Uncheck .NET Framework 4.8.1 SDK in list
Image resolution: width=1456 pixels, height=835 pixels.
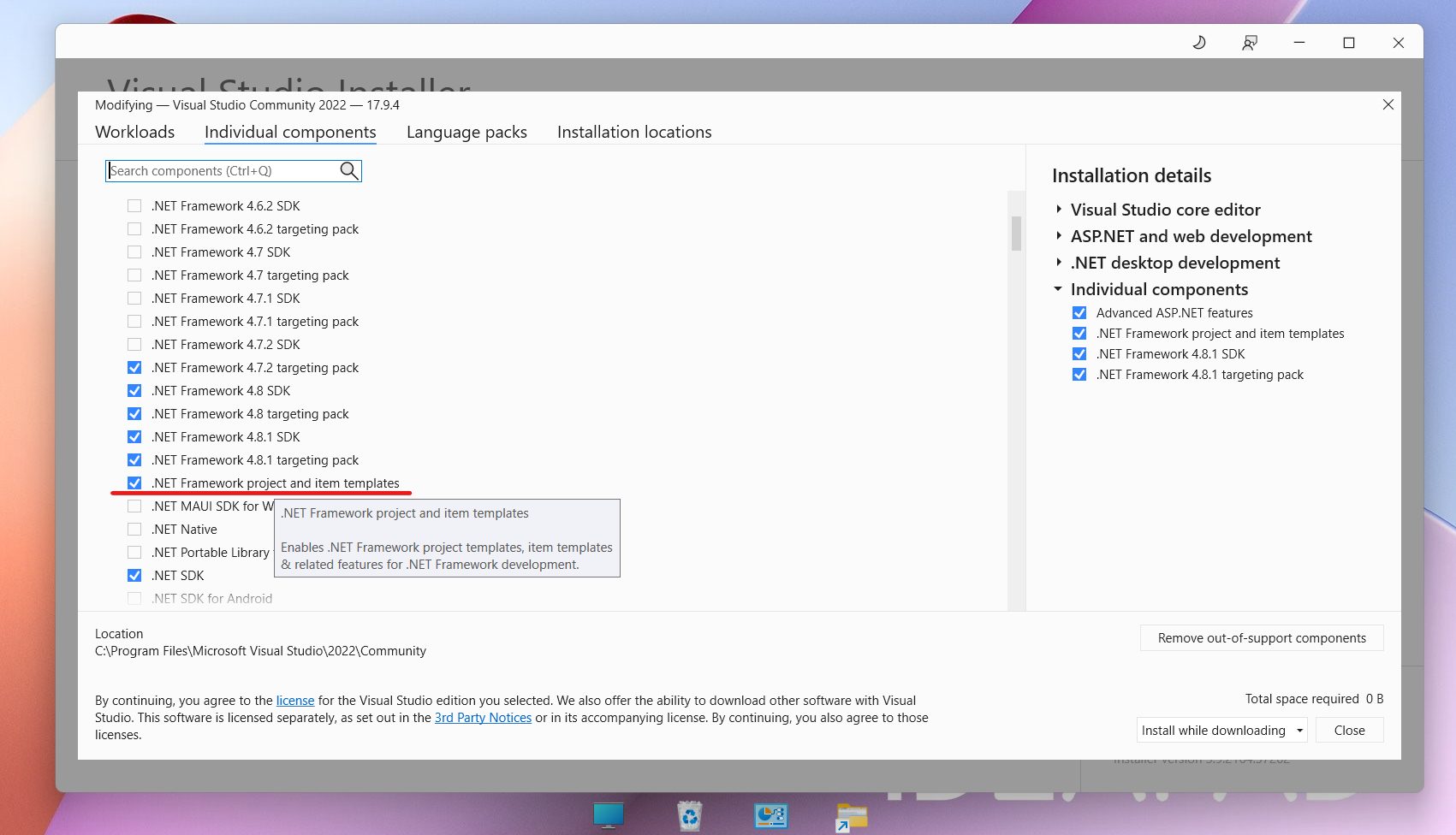click(134, 437)
